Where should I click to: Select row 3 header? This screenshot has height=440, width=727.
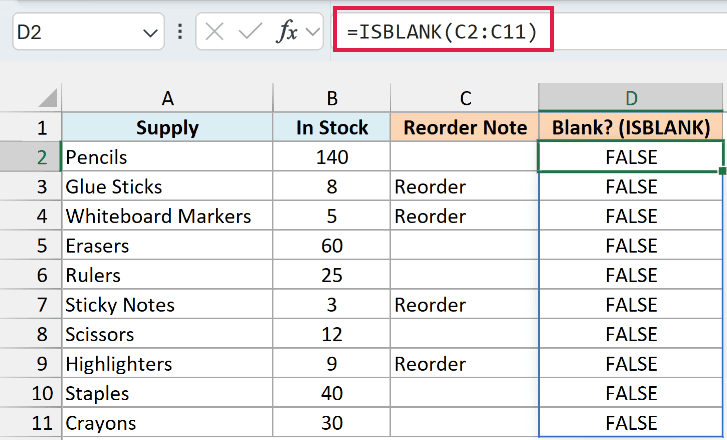tap(31, 187)
